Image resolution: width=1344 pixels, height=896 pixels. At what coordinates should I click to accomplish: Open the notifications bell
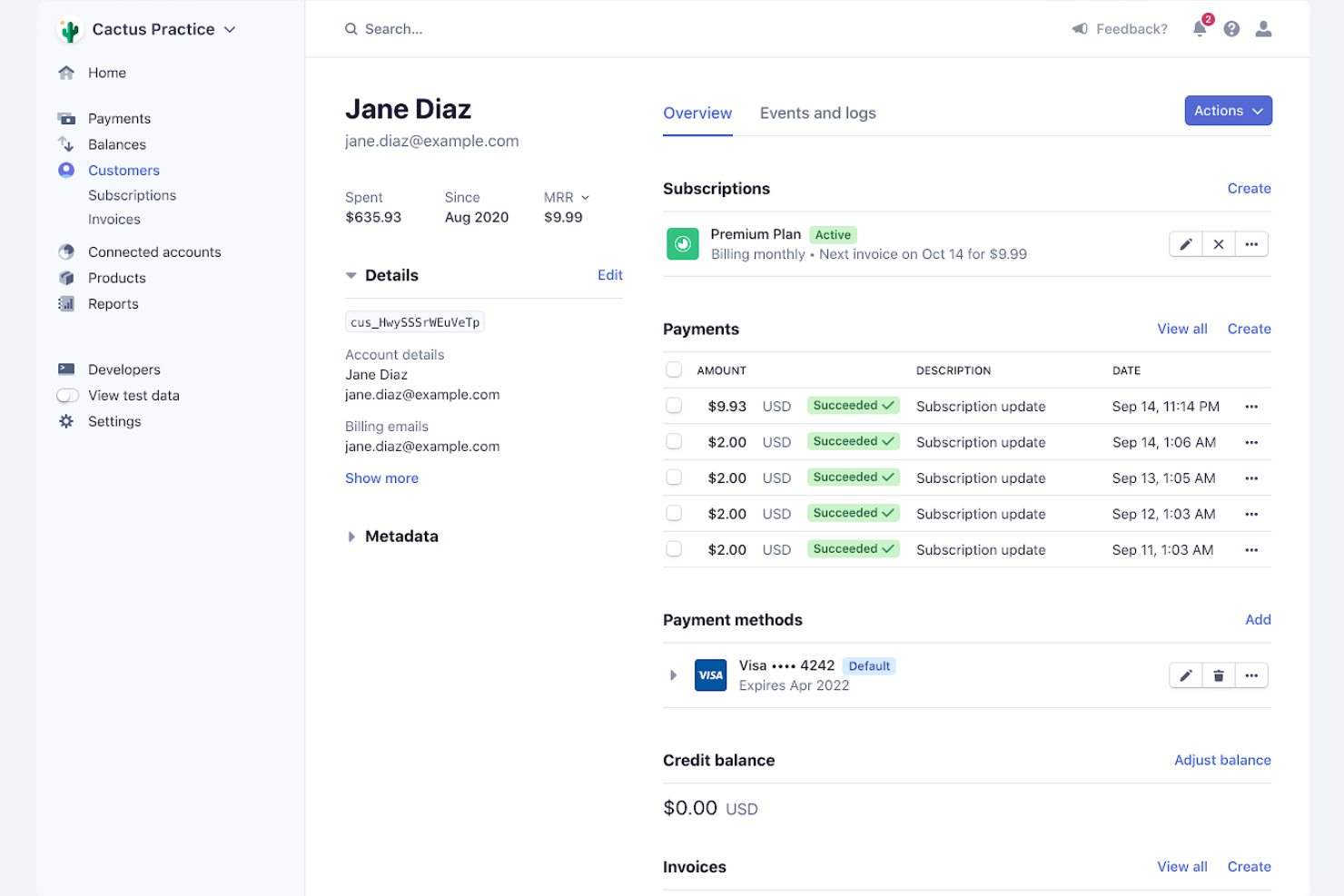1201,28
